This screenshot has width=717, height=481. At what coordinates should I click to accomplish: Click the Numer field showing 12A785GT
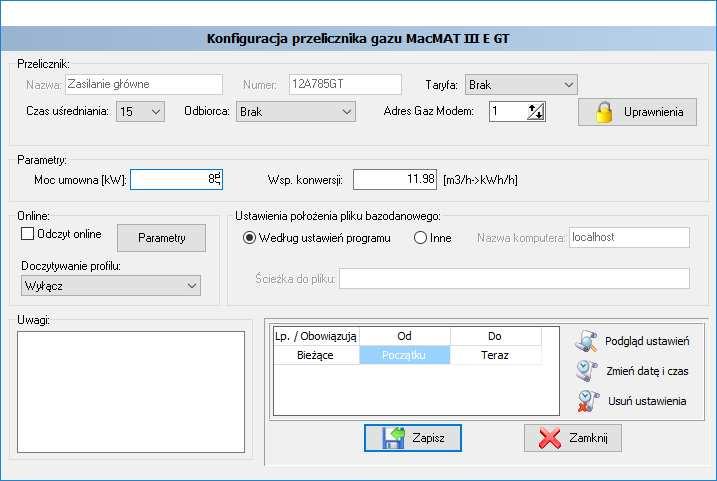(x=345, y=85)
